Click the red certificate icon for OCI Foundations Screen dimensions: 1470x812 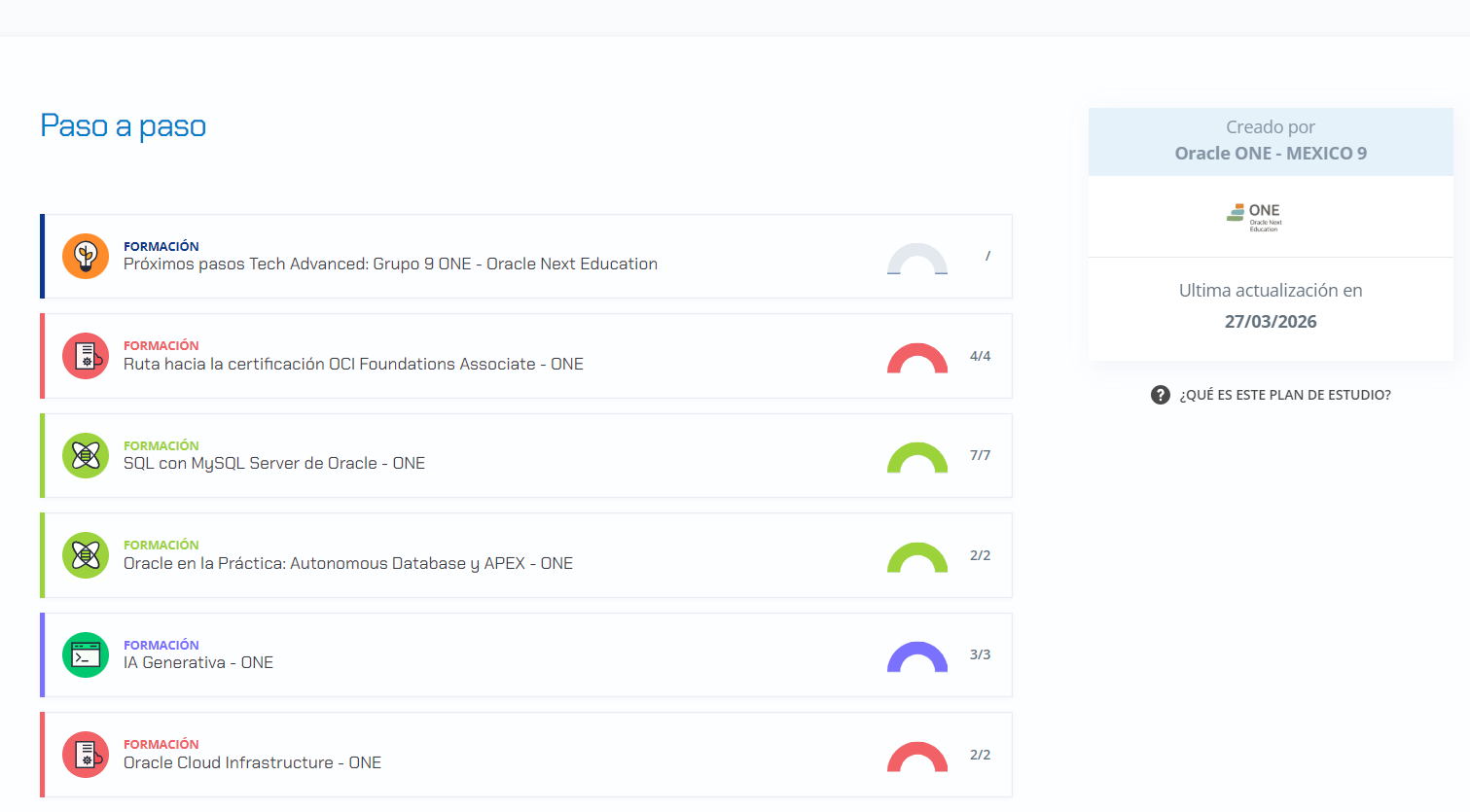point(86,356)
